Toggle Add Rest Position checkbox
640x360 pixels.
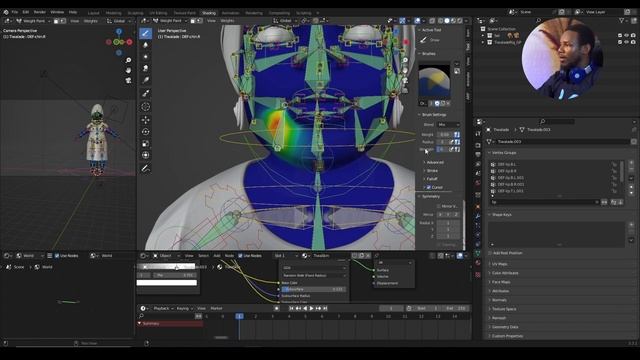(490, 253)
